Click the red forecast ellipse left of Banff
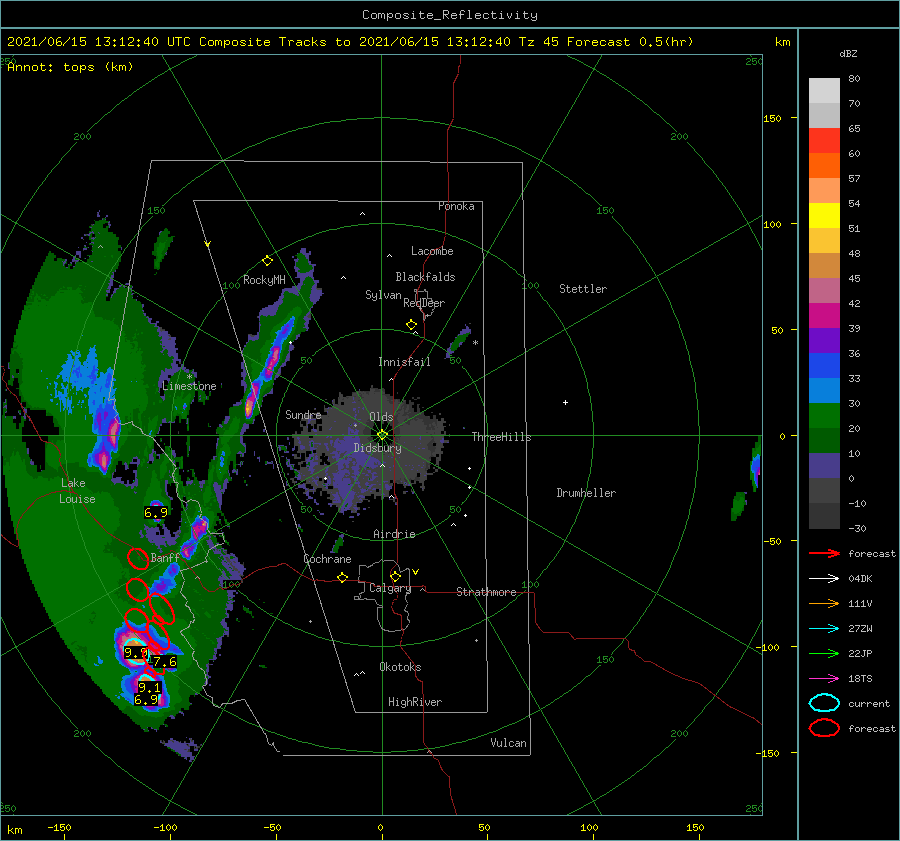The width and height of the screenshot is (900, 841). point(138,558)
